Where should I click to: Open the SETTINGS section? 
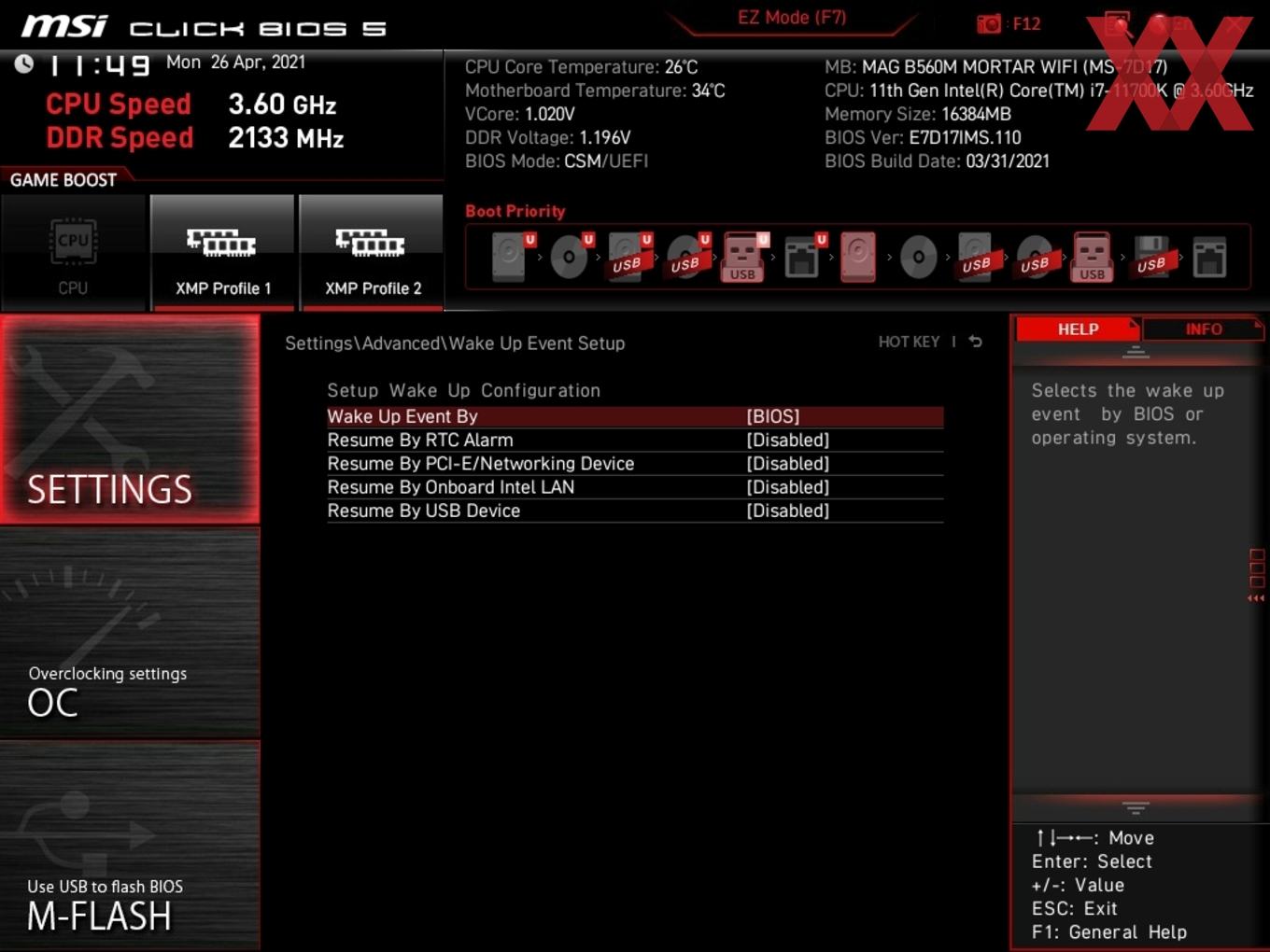tap(130, 419)
